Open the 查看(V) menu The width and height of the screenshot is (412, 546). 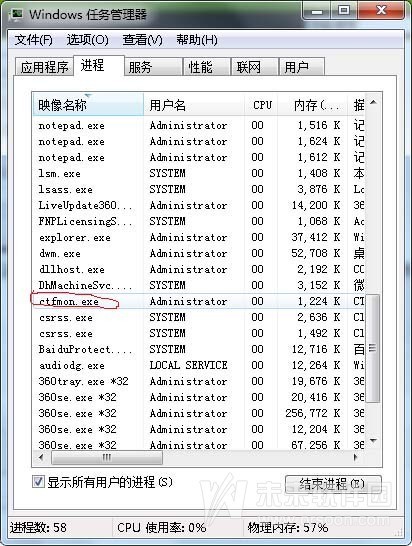[142, 40]
